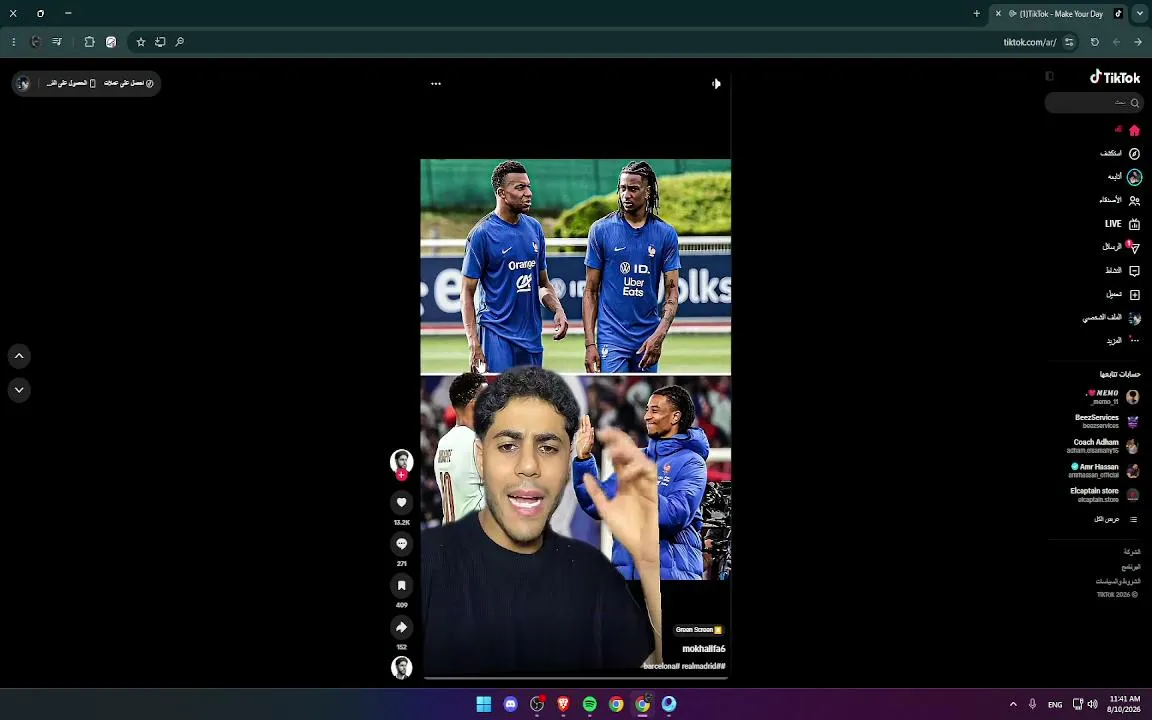The width and height of the screenshot is (1152, 720).
Task: Open the mokhalifa6 username on video
Action: [703, 649]
